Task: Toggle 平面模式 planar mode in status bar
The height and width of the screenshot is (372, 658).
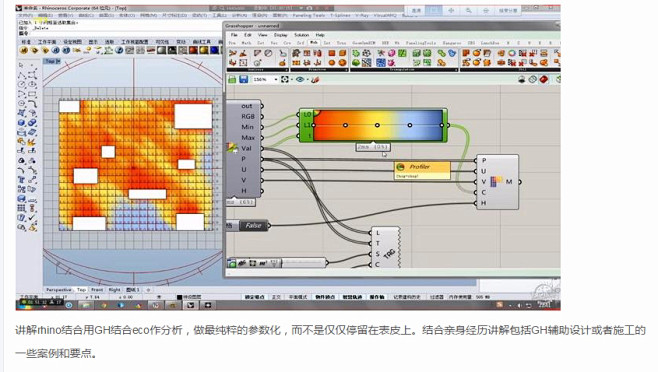Action: pyautogui.click(x=298, y=297)
